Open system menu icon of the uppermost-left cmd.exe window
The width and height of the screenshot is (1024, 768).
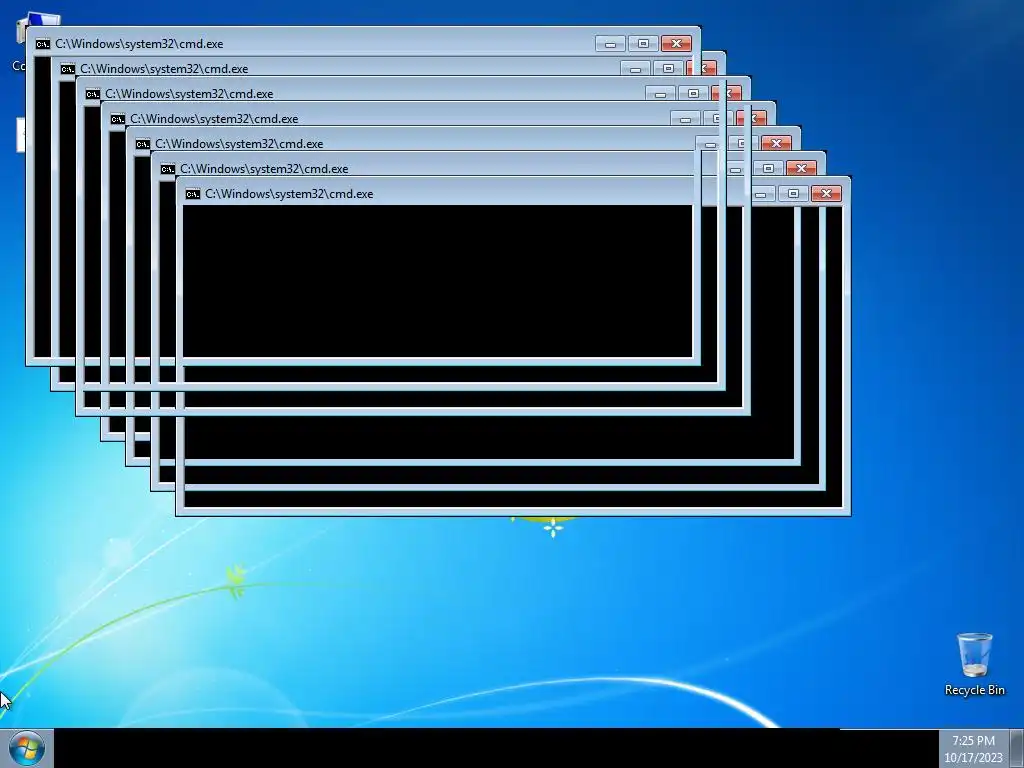[43, 44]
